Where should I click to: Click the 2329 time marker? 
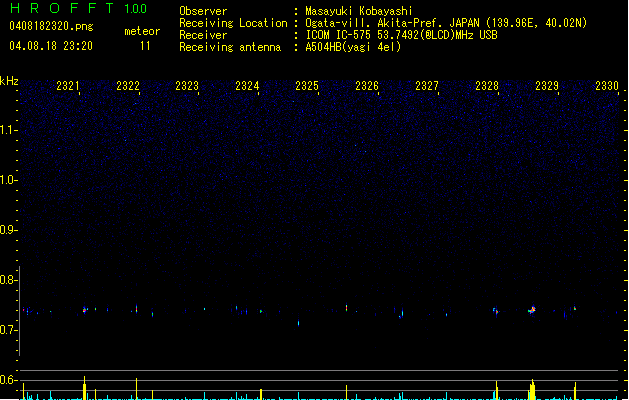(547, 86)
